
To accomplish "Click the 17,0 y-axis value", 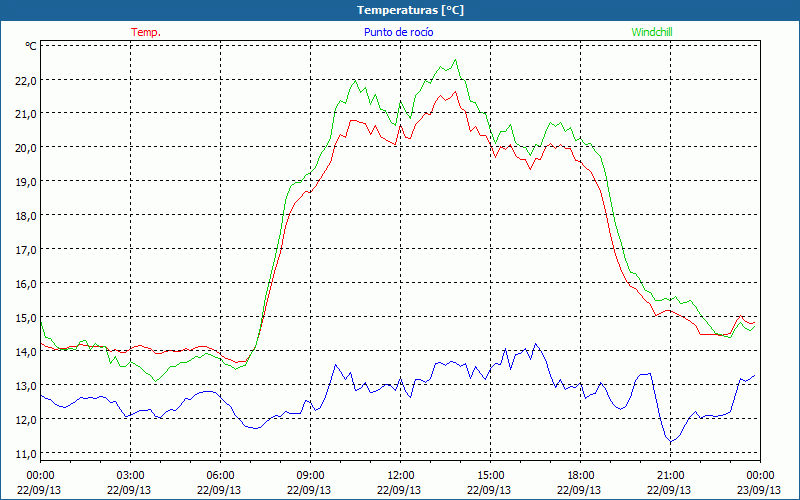I will point(26,249).
